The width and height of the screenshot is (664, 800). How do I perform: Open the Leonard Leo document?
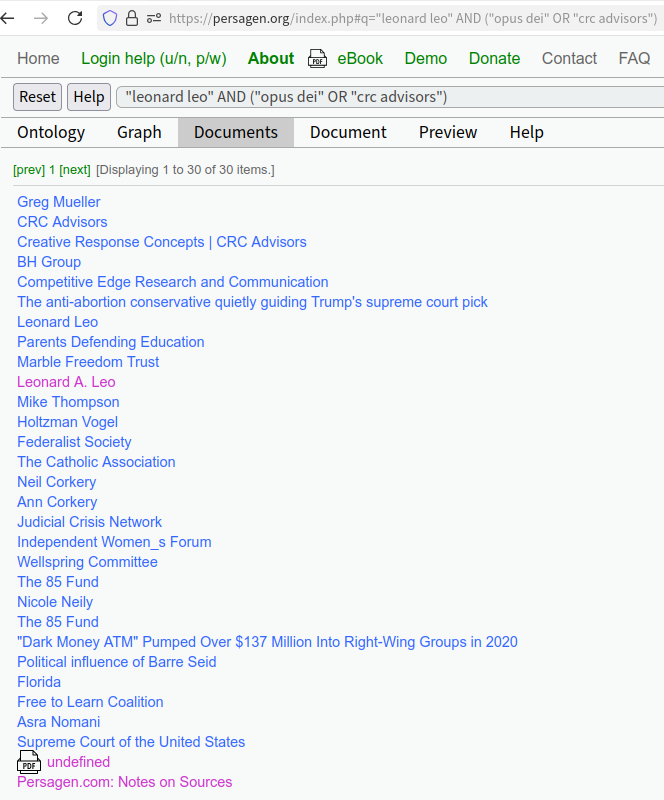58,322
